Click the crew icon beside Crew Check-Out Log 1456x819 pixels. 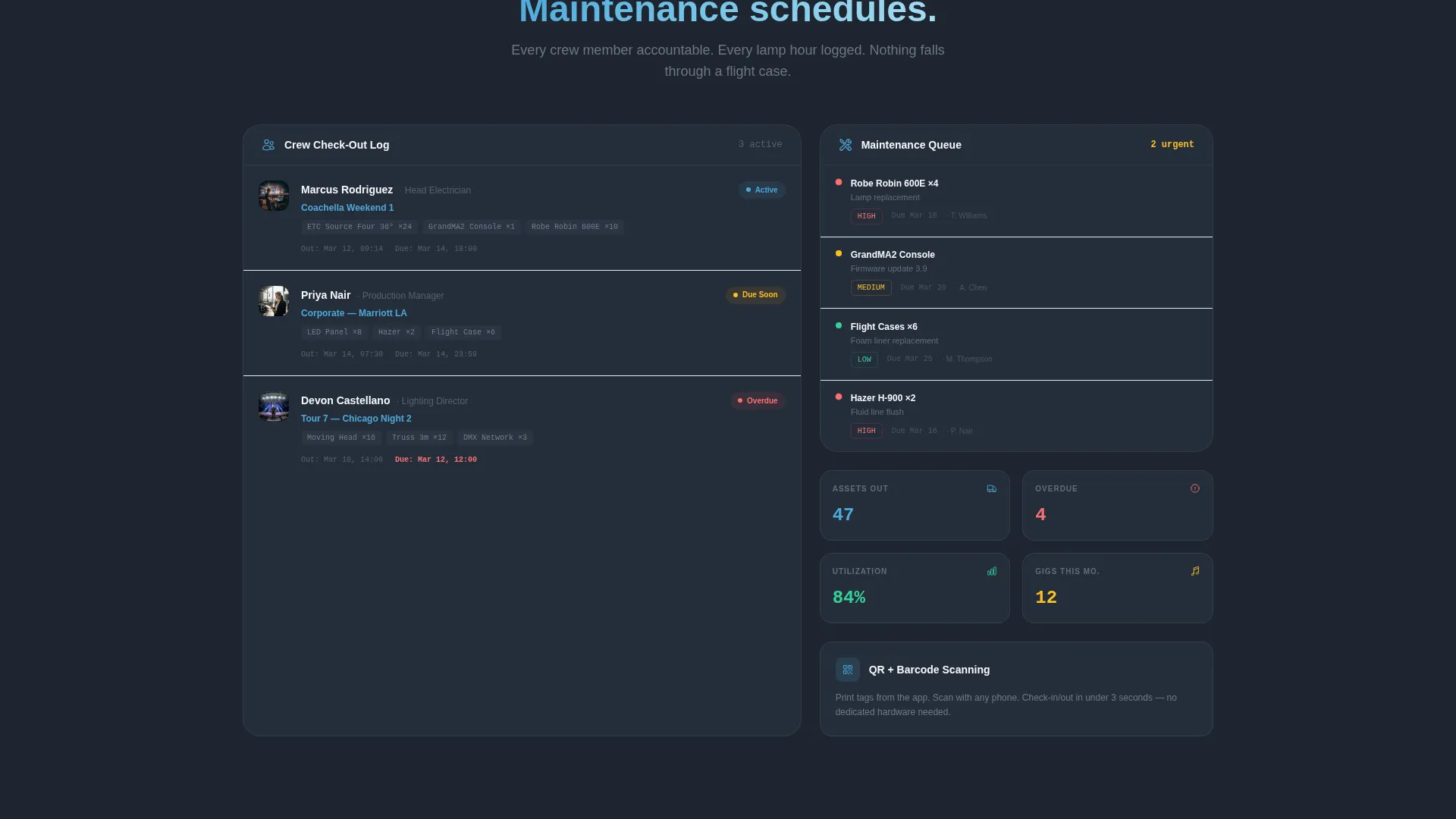[x=268, y=145]
